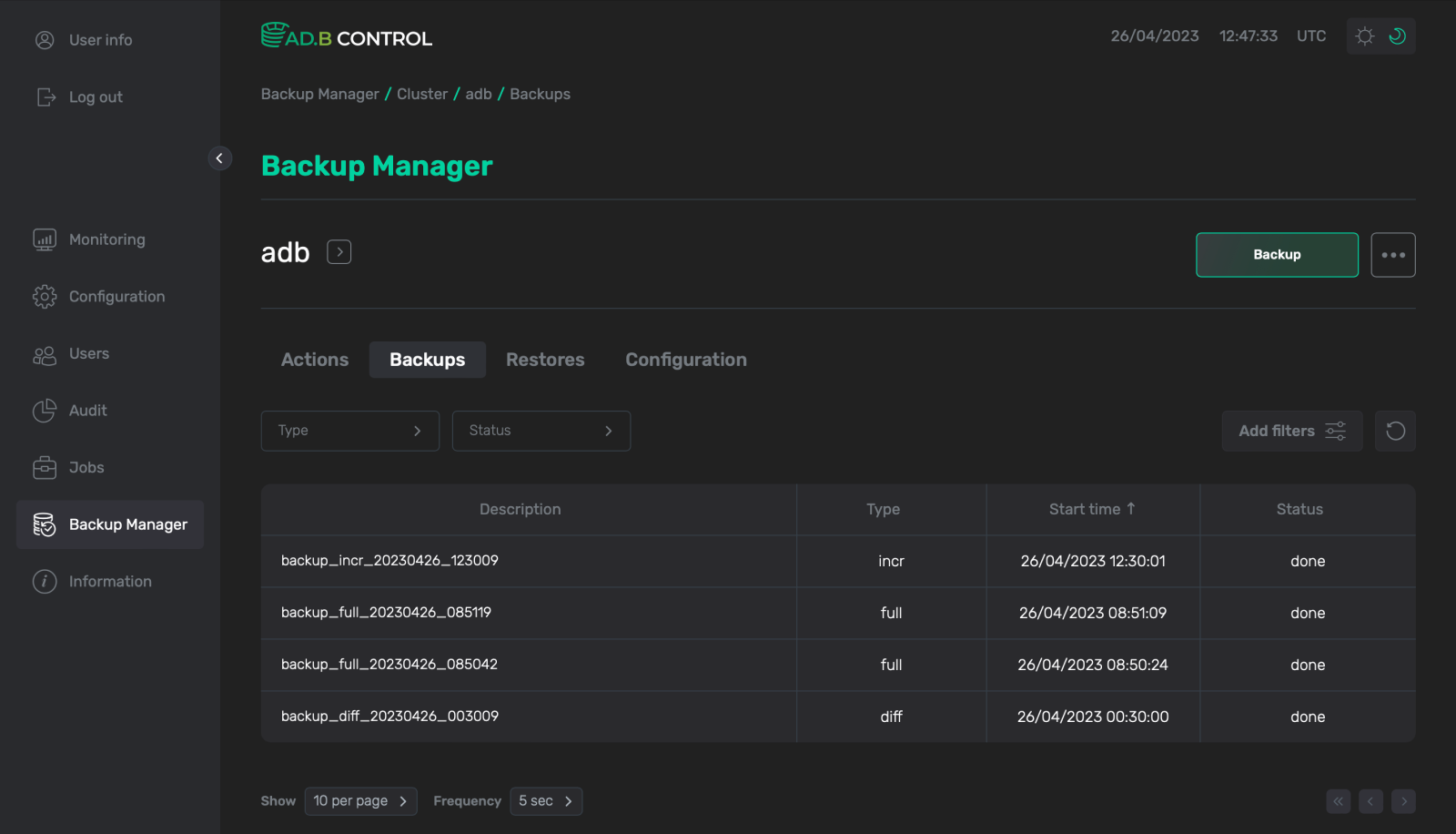Collapse the left sidebar with chevron
1456x834 pixels.
tap(219, 158)
